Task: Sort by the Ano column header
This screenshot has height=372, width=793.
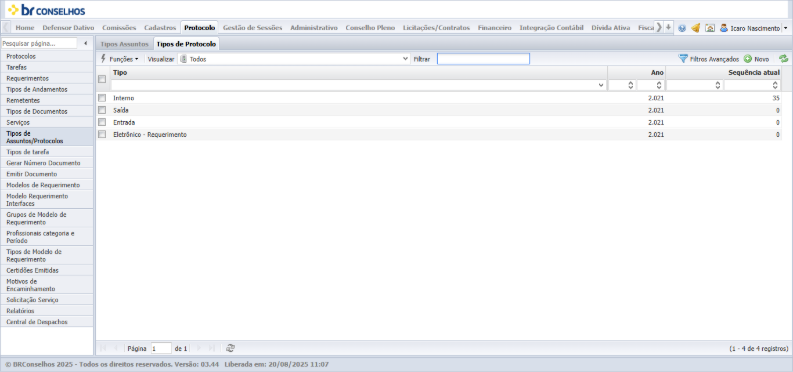Action: click(x=636, y=73)
